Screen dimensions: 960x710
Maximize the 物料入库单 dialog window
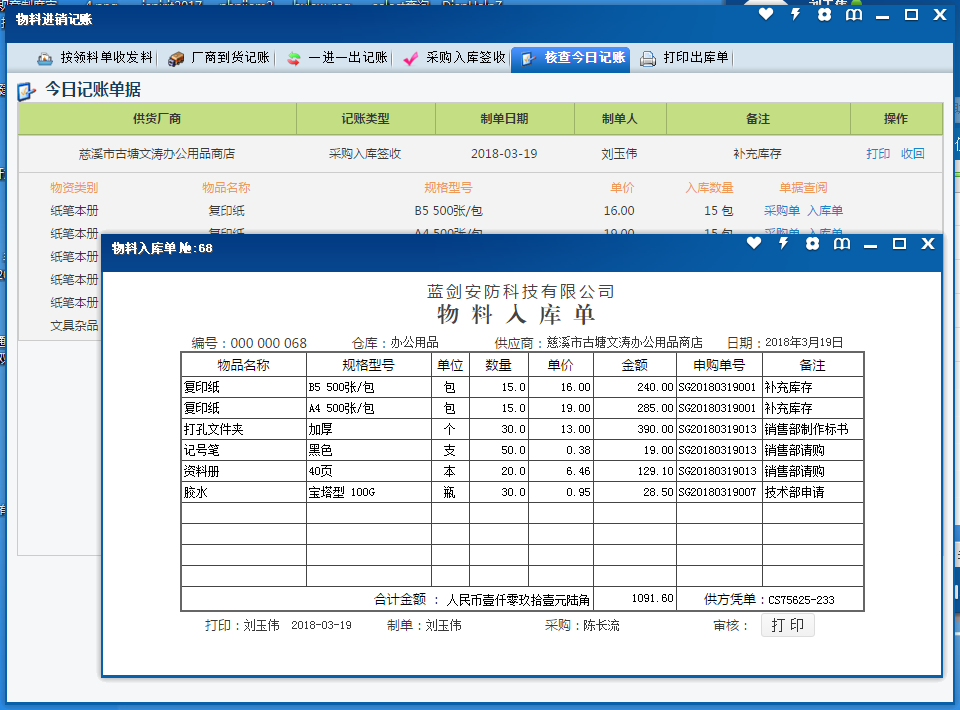[899, 244]
